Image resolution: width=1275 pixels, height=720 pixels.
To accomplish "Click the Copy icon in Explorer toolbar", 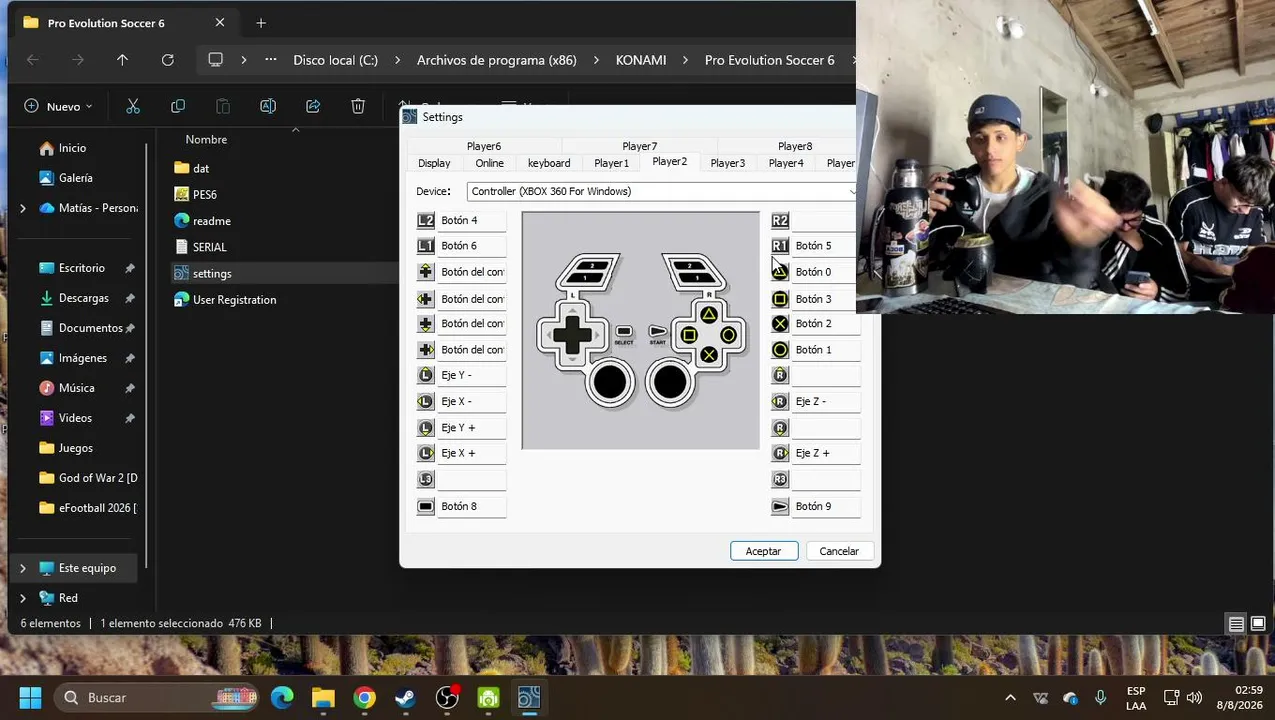I will pyautogui.click(x=178, y=106).
